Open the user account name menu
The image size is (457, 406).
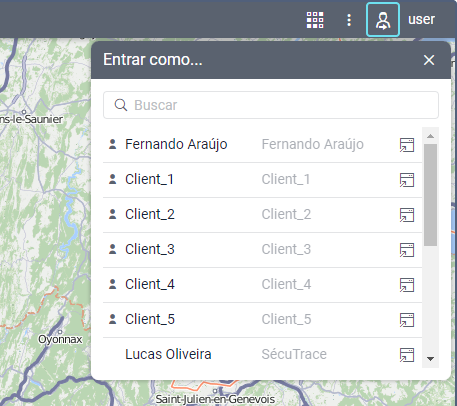[x=421, y=19]
